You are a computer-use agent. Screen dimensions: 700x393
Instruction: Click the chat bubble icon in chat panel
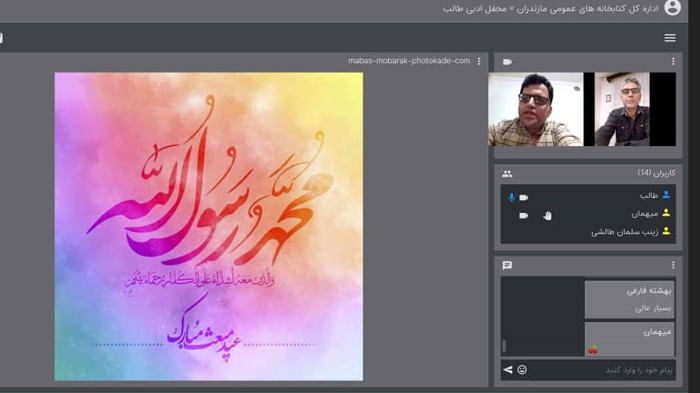coord(507,266)
